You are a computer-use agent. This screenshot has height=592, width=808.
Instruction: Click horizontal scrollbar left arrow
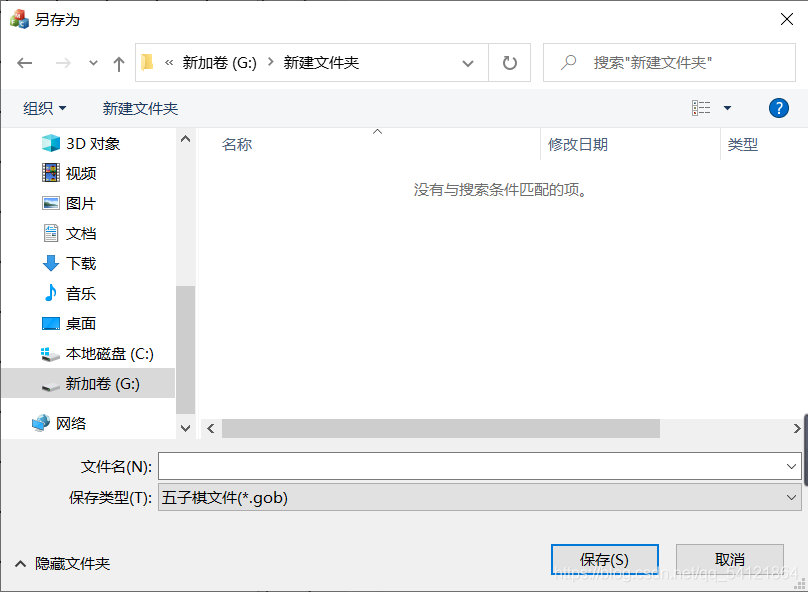point(211,428)
